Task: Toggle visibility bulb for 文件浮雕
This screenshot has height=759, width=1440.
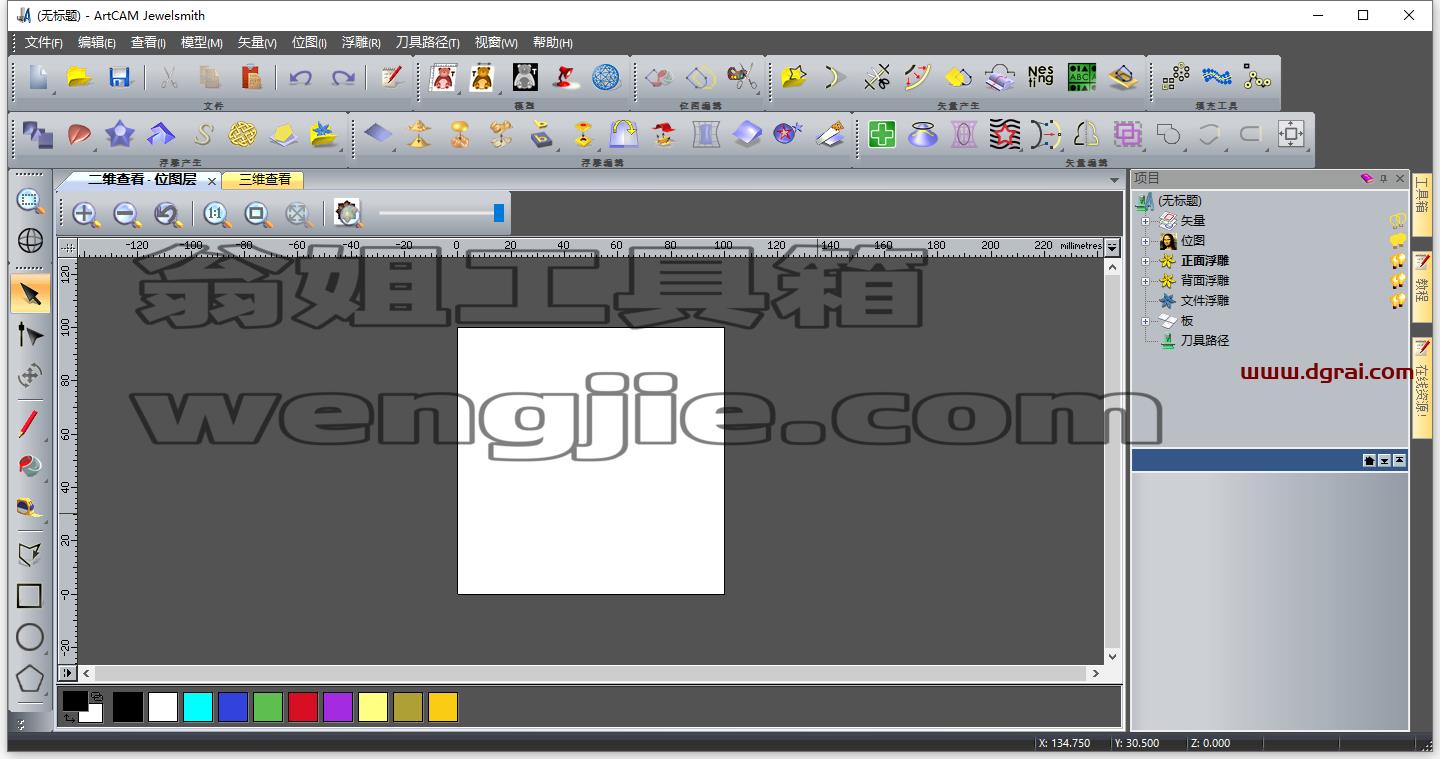Action: pyautogui.click(x=1398, y=301)
